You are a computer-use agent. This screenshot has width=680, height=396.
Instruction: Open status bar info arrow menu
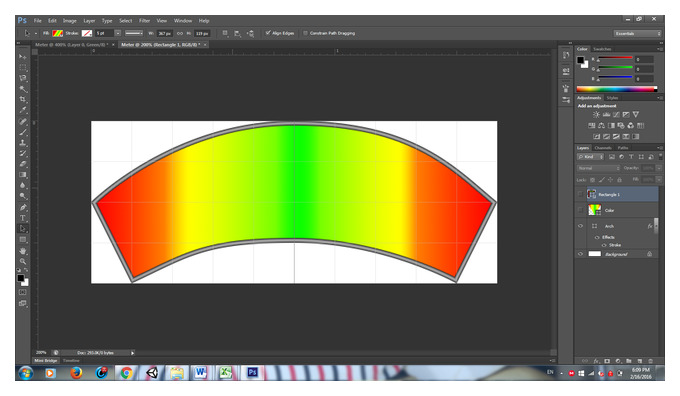click(x=132, y=353)
